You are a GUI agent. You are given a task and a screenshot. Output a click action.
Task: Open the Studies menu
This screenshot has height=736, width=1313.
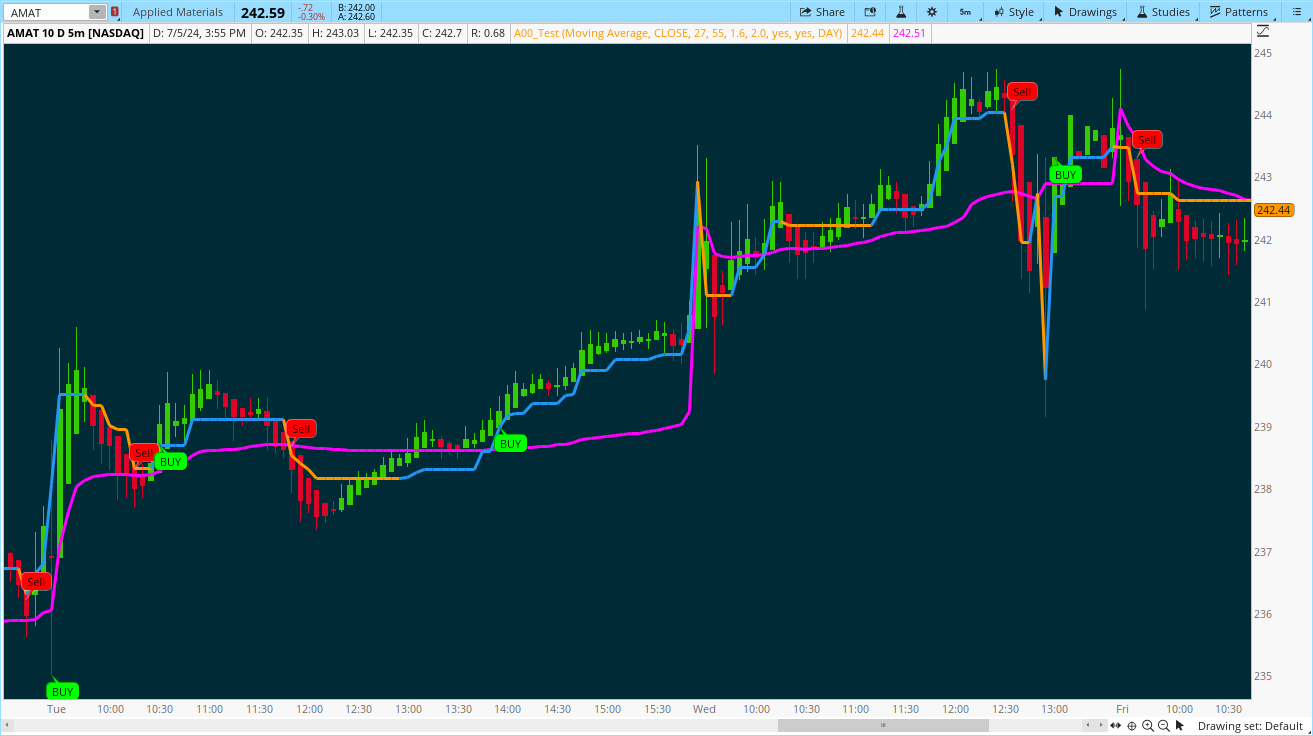1162,12
